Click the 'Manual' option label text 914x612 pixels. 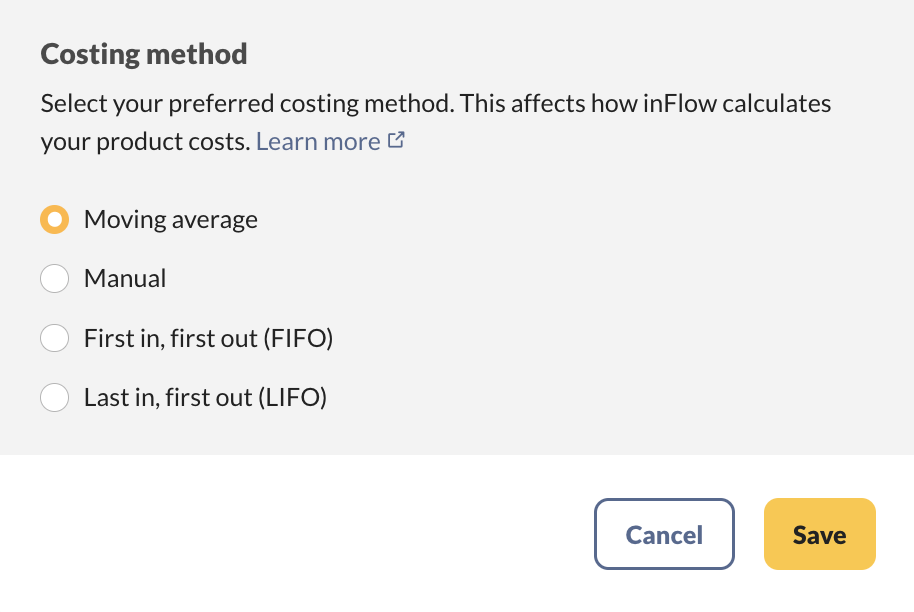pyautogui.click(x=125, y=279)
